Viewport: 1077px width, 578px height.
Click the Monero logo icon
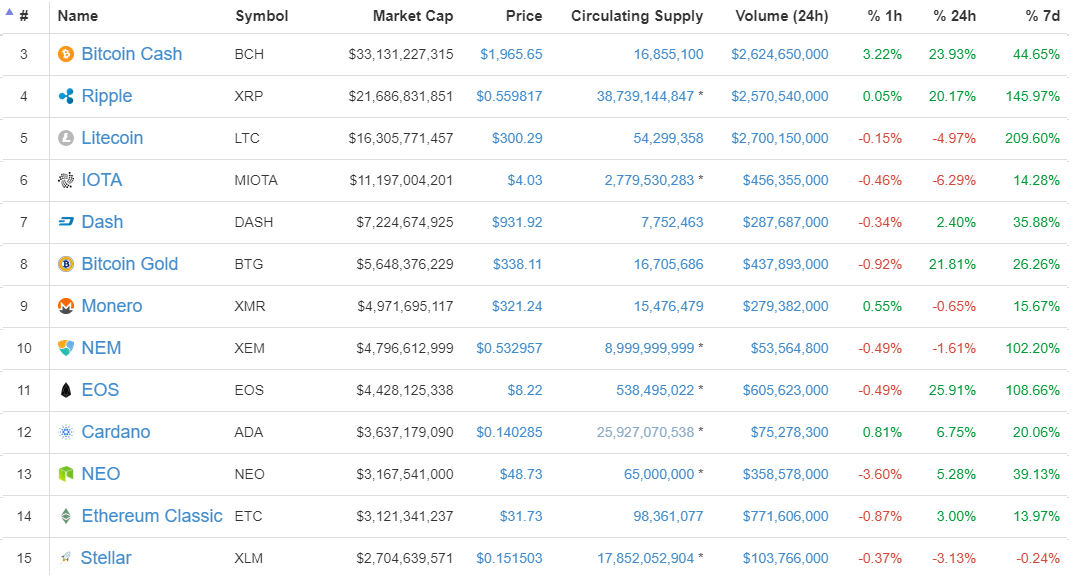click(x=66, y=306)
